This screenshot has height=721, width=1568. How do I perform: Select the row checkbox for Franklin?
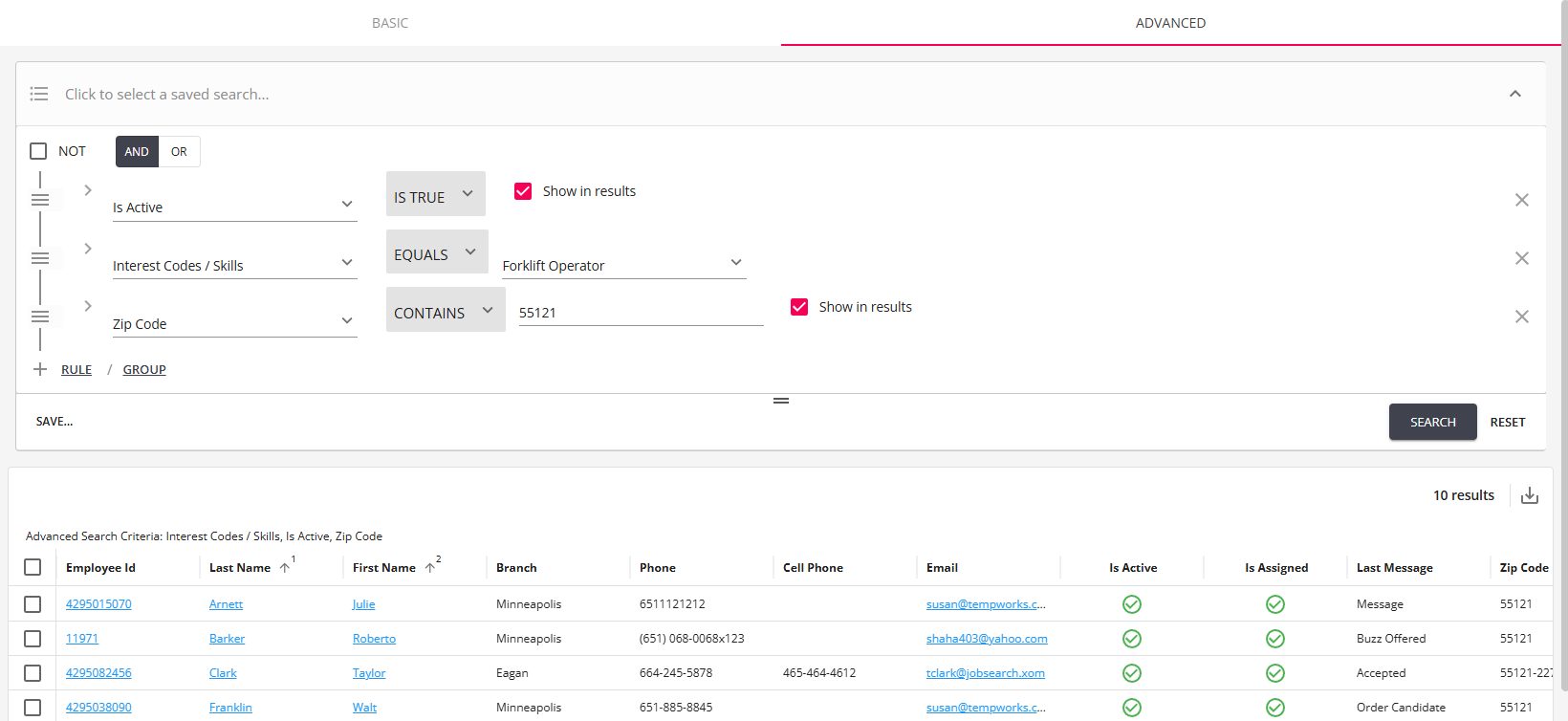tap(33, 708)
